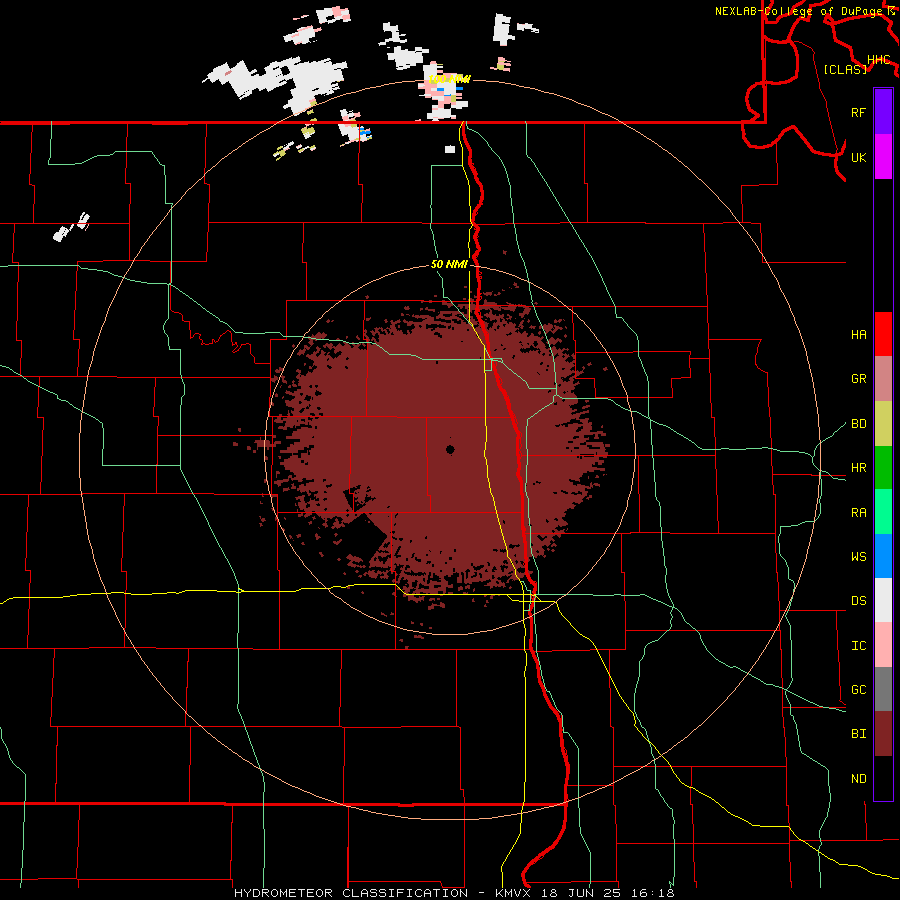Viewport: 900px width, 900px height.
Task: Click the 100 NMI range ring label
Action: pos(449,79)
